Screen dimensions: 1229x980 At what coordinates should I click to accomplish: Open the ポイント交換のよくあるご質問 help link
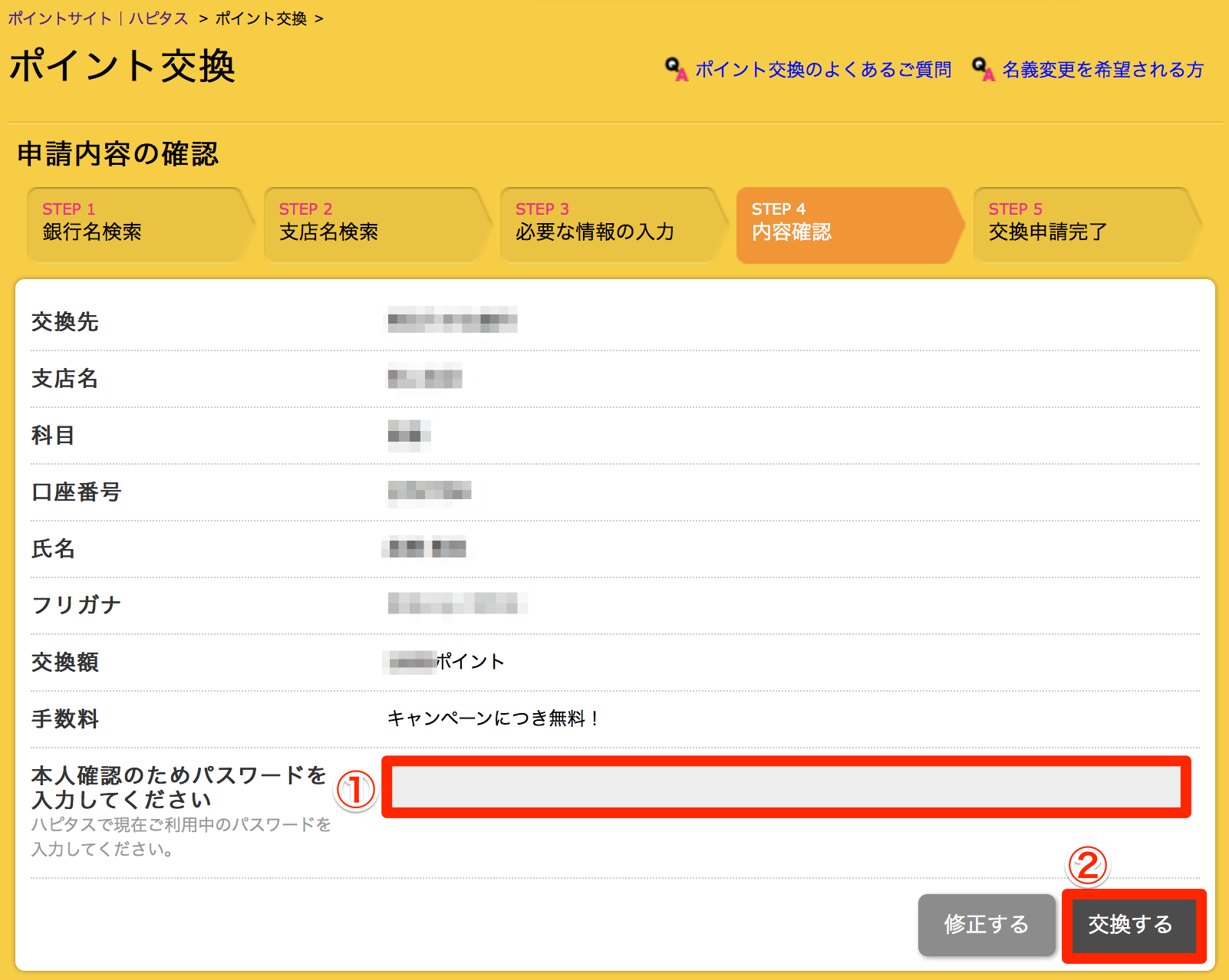(x=821, y=70)
